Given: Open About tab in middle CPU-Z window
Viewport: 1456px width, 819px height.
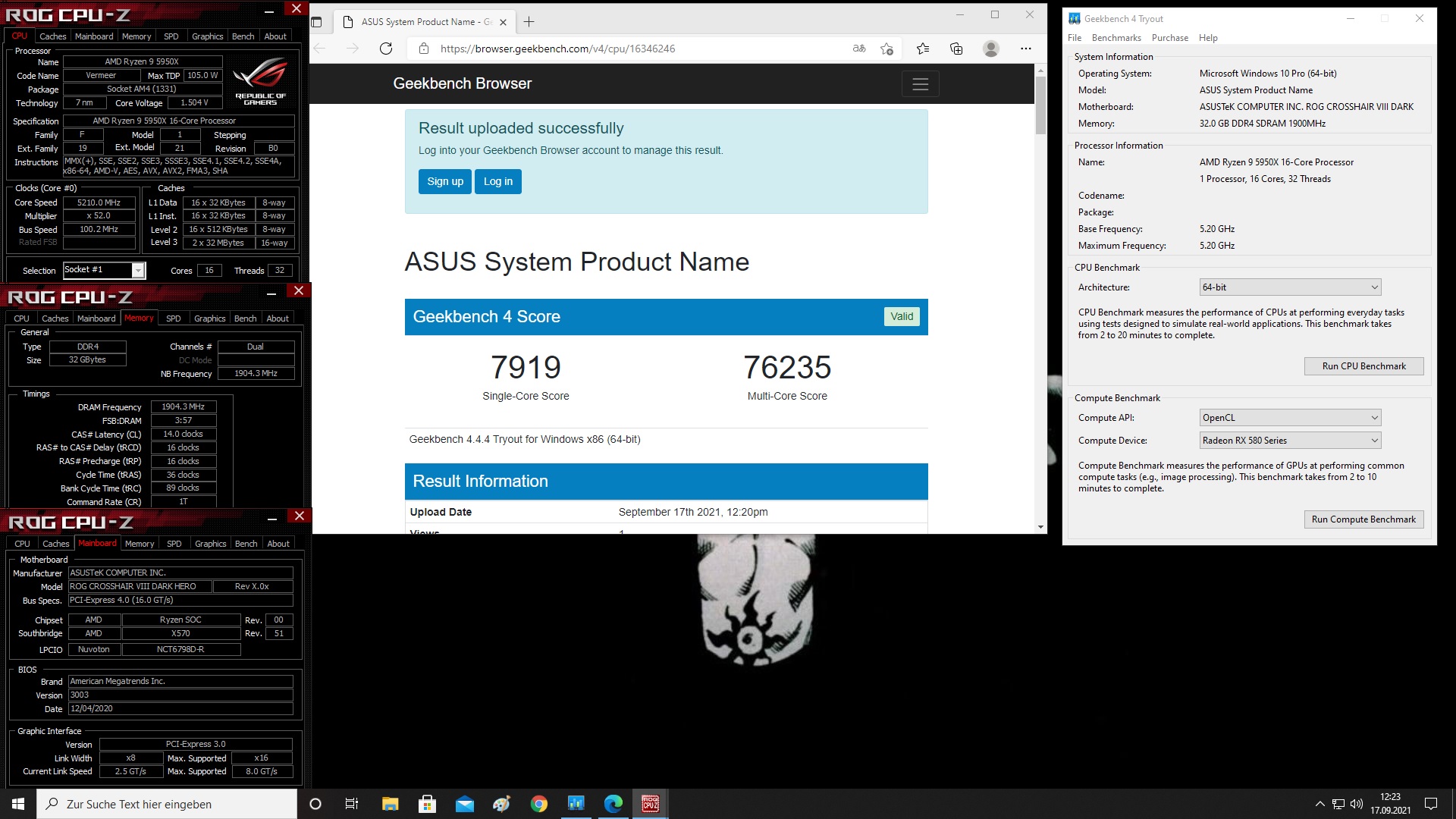Looking at the screenshot, I should click(x=278, y=318).
